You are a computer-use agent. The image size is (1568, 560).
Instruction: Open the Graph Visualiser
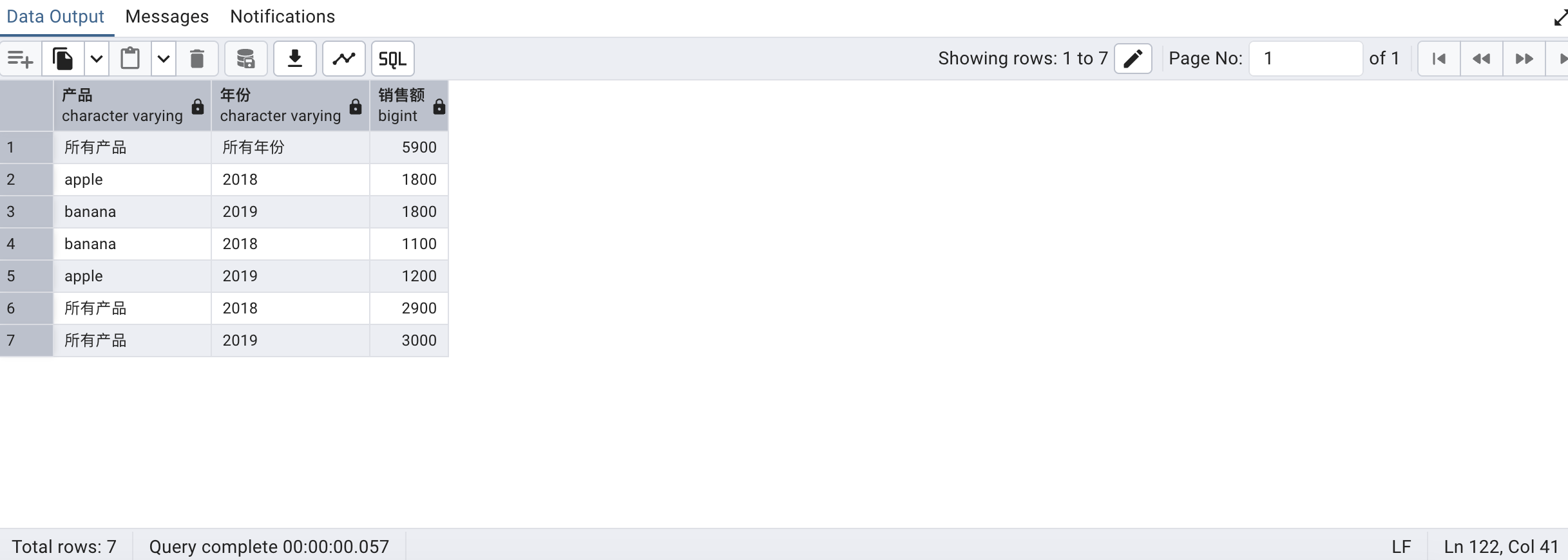(x=344, y=59)
